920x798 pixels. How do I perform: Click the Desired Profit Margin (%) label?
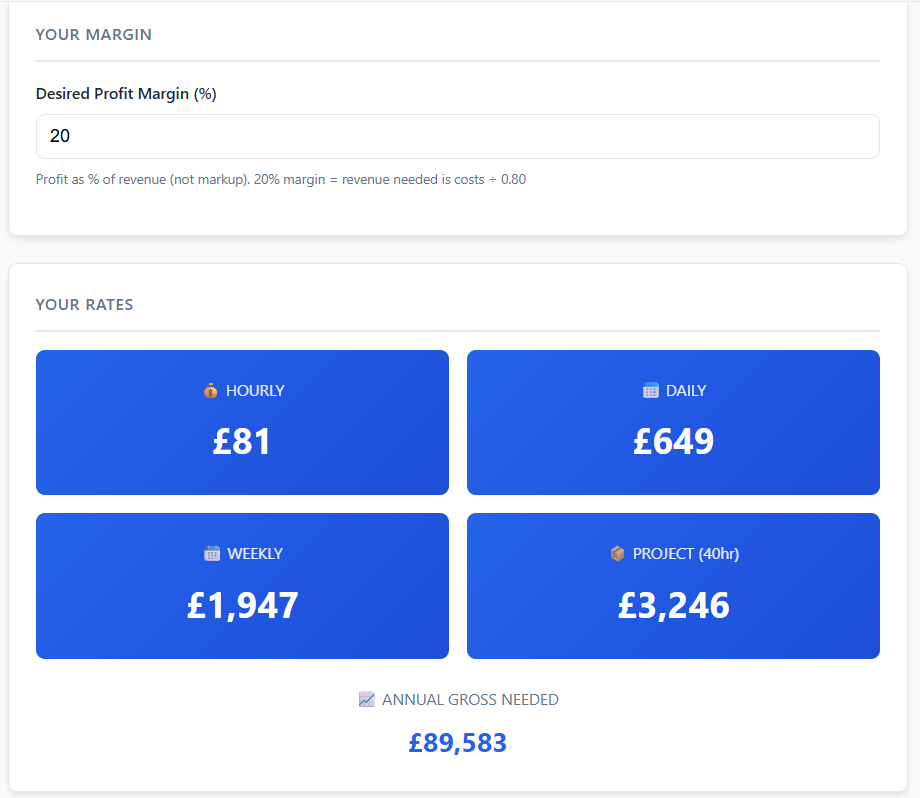click(x=126, y=94)
